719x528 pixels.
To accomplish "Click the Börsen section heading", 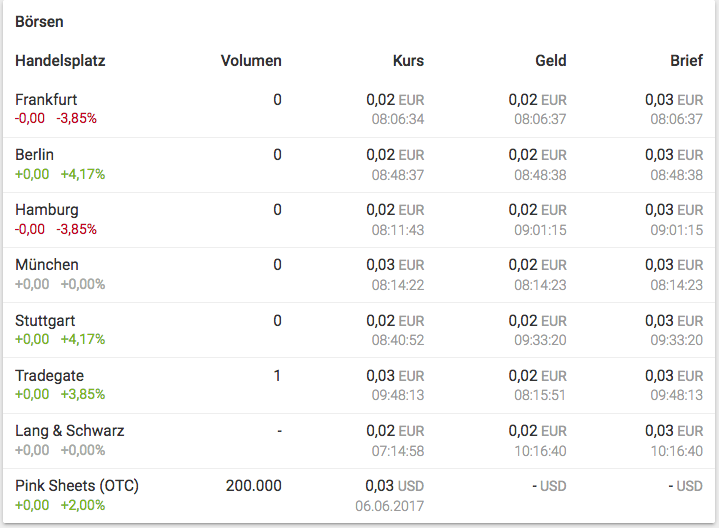I will point(40,21).
